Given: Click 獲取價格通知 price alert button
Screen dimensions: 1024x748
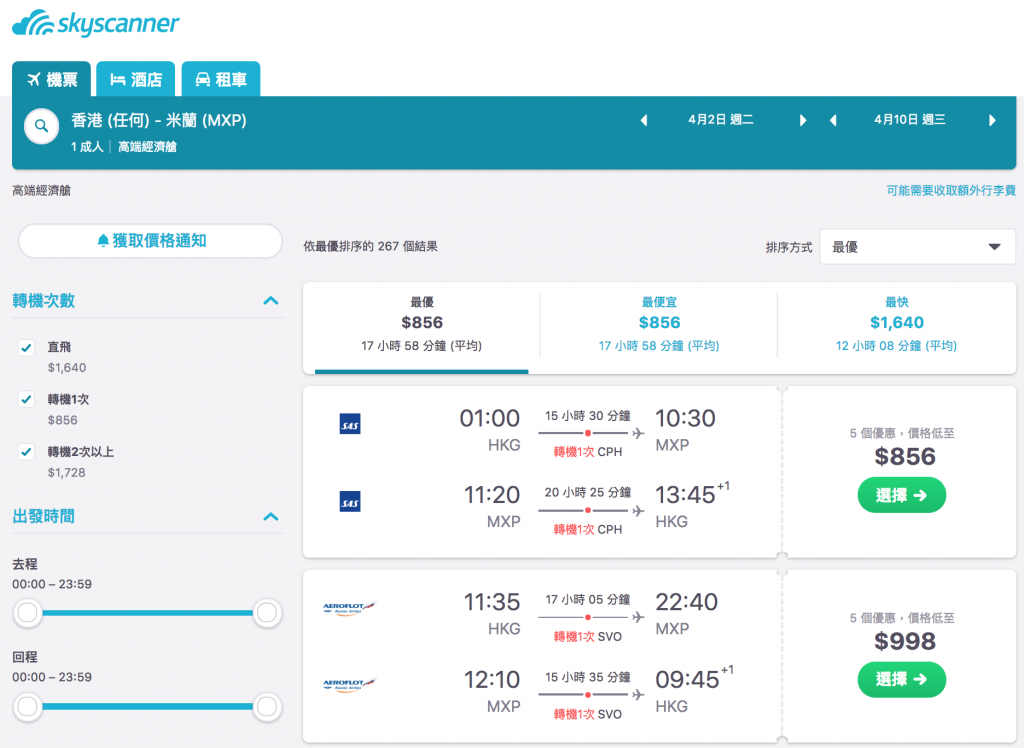Looking at the screenshot, I should [x=150, y=241].
